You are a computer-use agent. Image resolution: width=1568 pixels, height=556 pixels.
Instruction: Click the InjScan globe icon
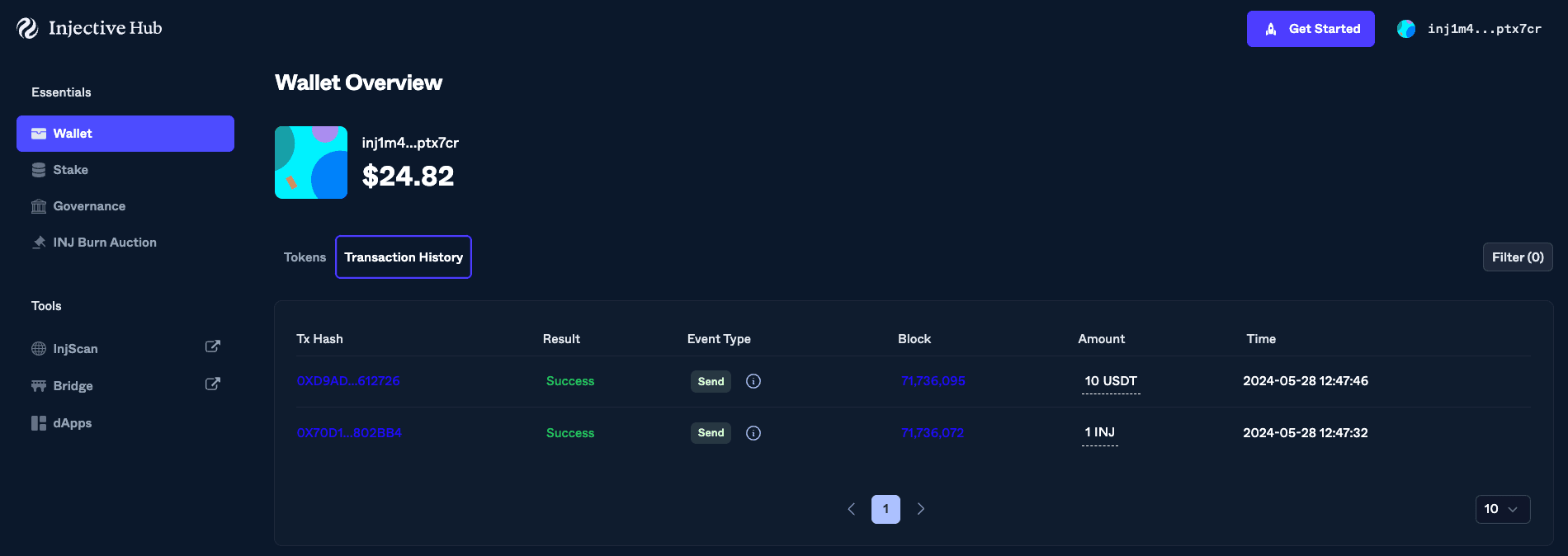tap(39, 349)
